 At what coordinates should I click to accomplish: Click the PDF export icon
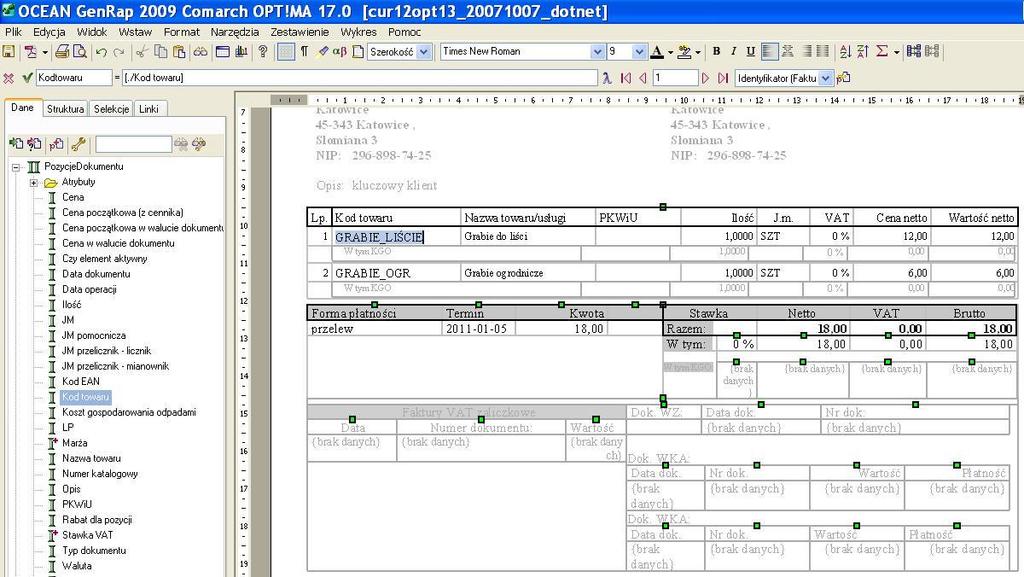click(30, 52)
